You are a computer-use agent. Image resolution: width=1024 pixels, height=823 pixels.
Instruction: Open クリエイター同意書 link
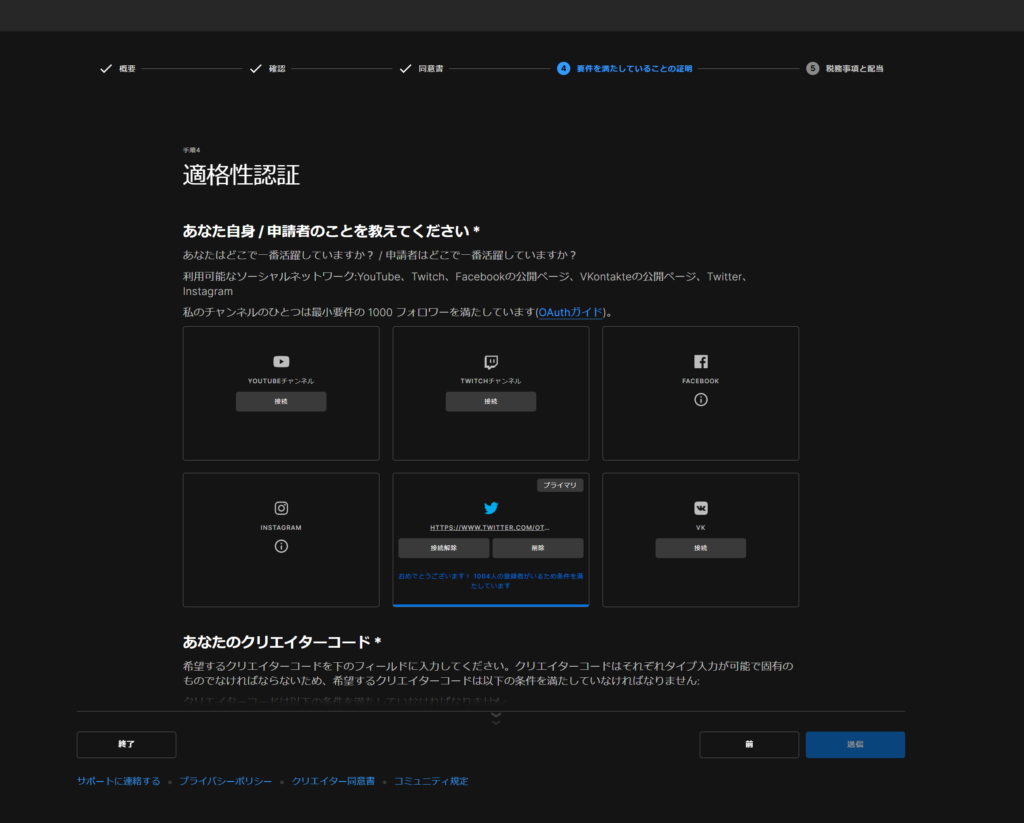pyautogui.click(x=333, y=781)
